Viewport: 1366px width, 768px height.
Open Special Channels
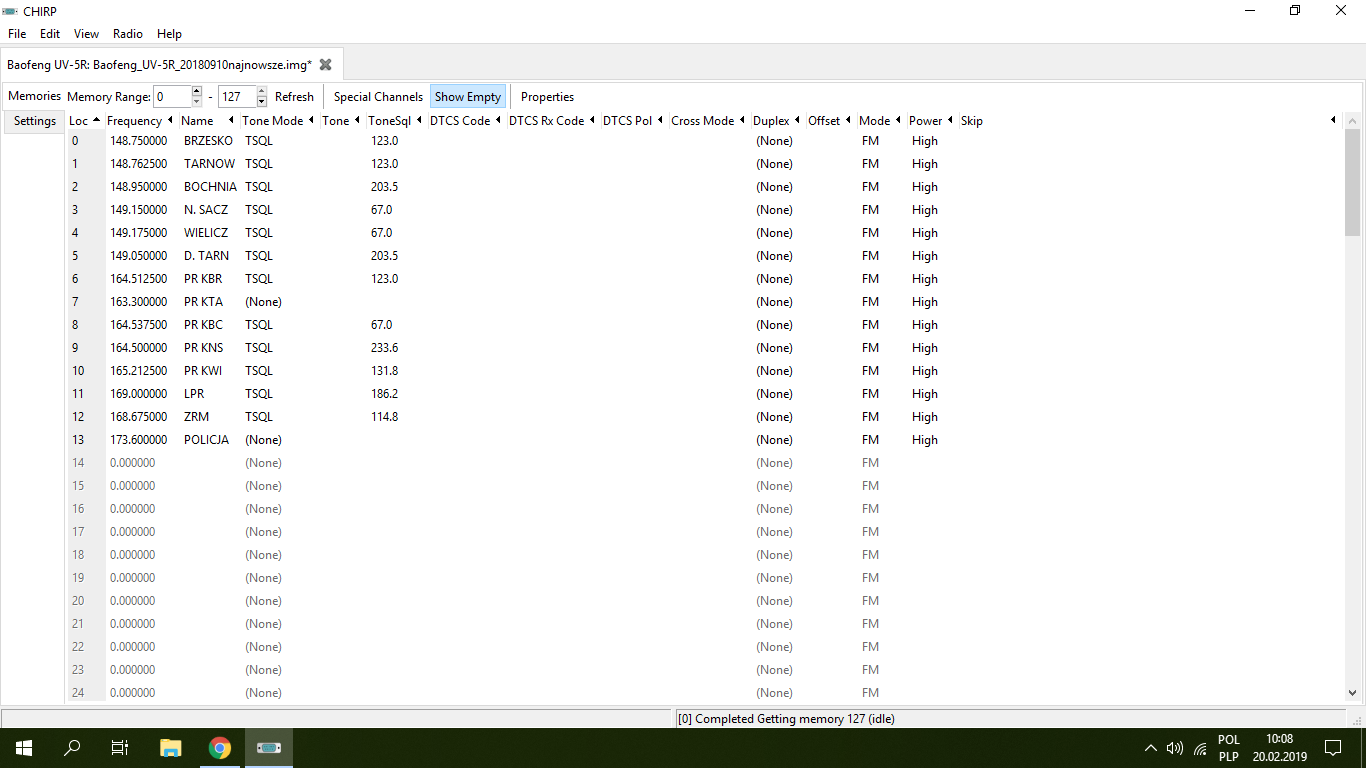tap(378, 97)
